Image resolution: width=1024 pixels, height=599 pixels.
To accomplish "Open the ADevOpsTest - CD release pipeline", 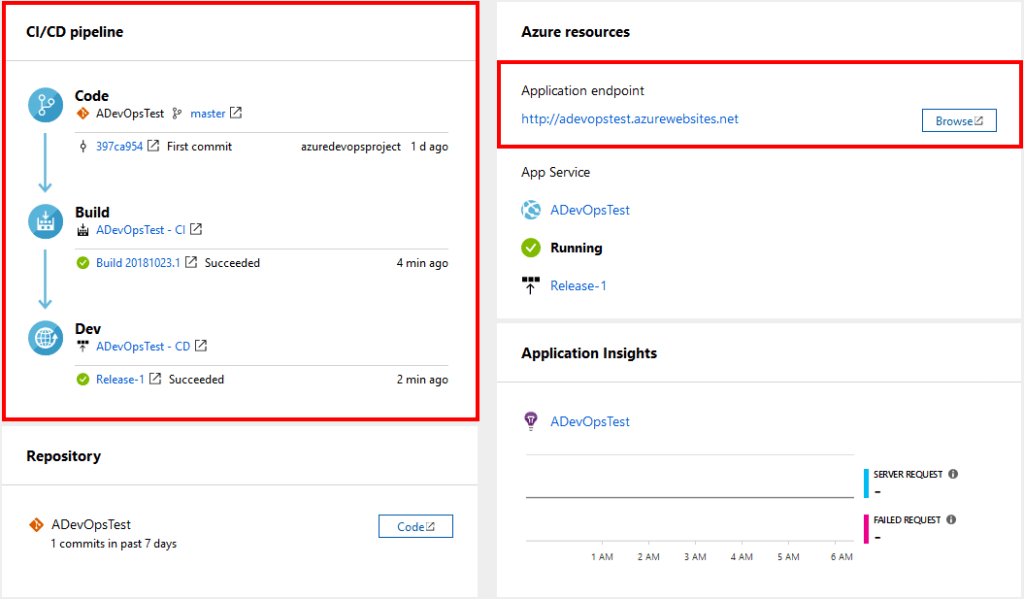I will click(x=143, y=346).
